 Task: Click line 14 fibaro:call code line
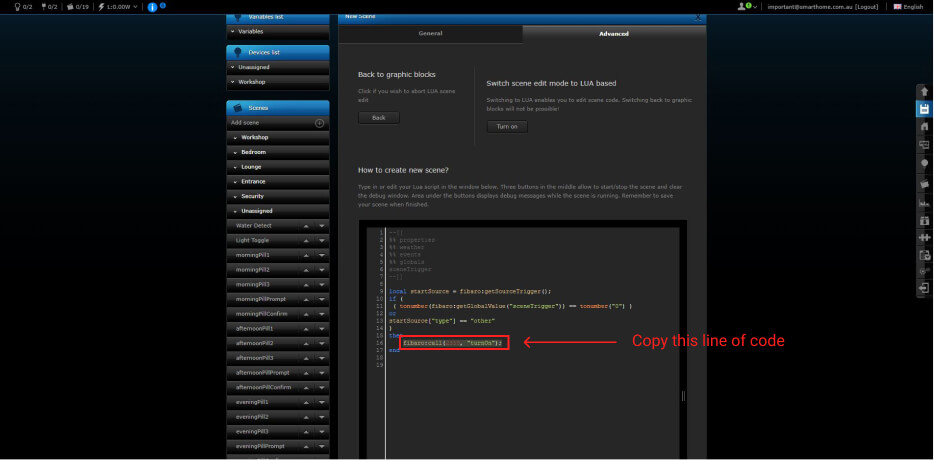coord(453,343)
